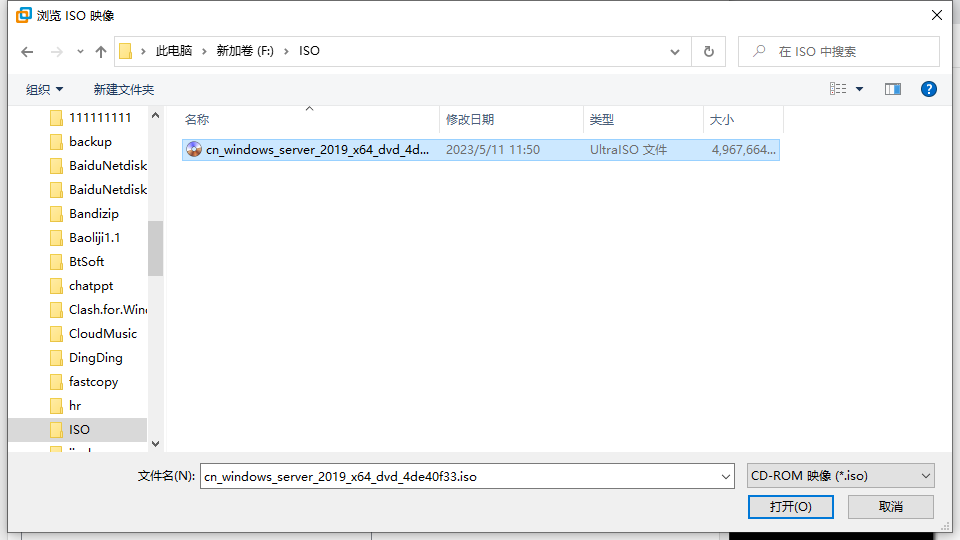
Task: Click the hr folder icon
Action: point(56,406)
